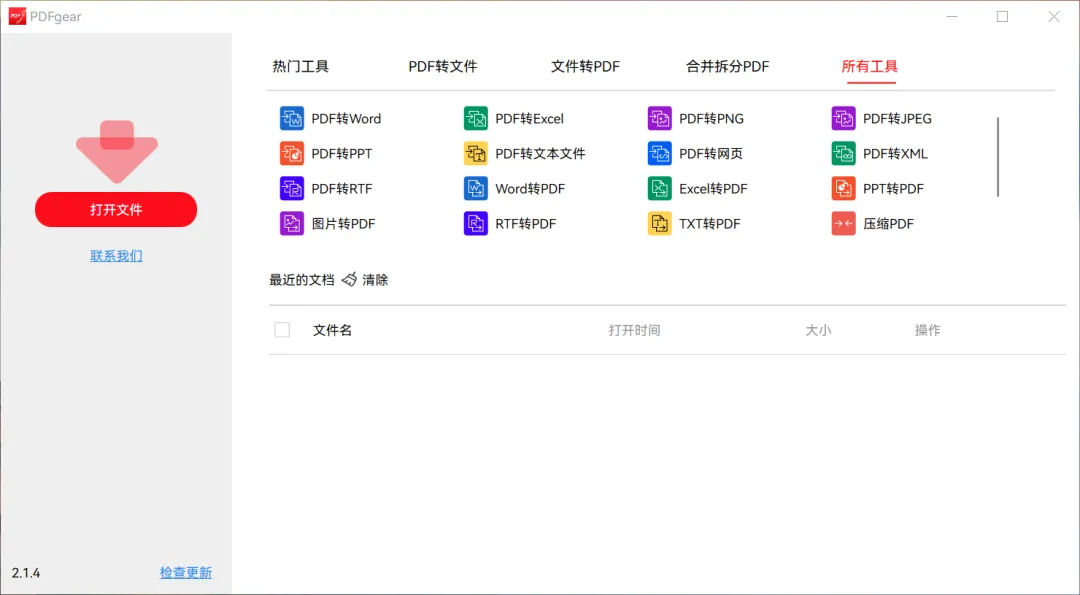Click the broom icon beside 清除

tap(349, 280)
